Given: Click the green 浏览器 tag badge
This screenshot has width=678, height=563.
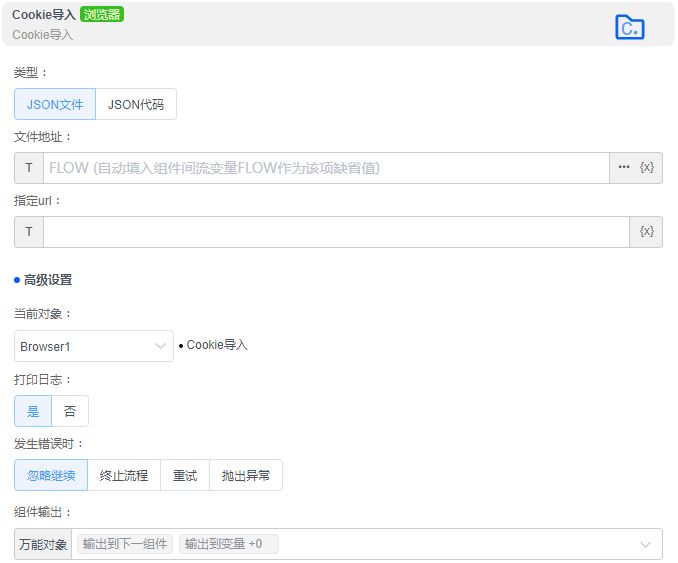Looking at the screenshot, I should (x=102, y=14).
